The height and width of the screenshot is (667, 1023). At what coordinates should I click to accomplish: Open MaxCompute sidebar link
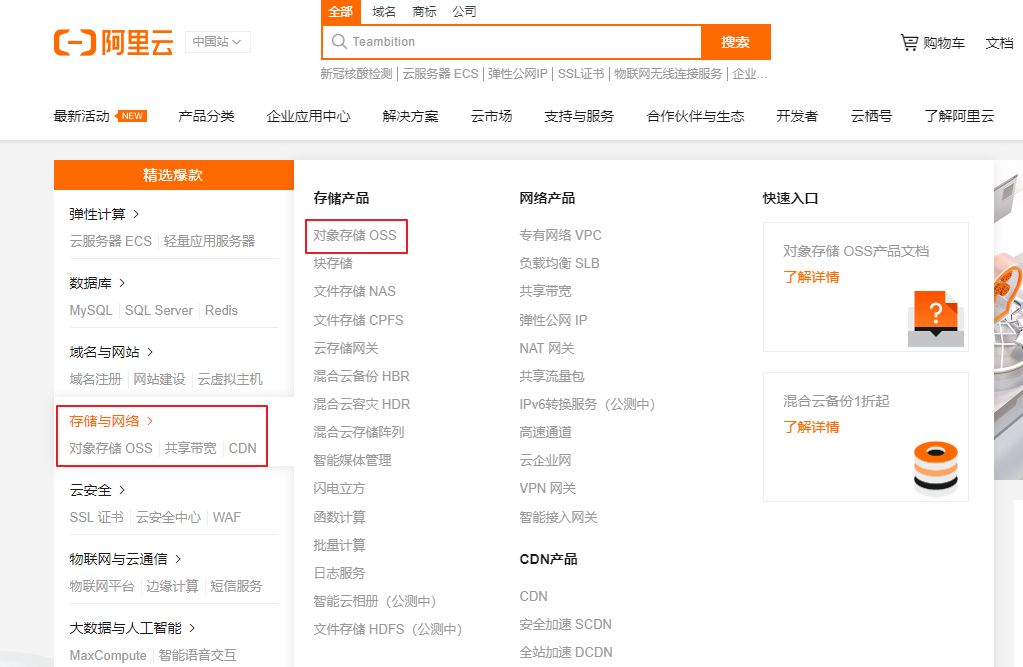point(108,655)
